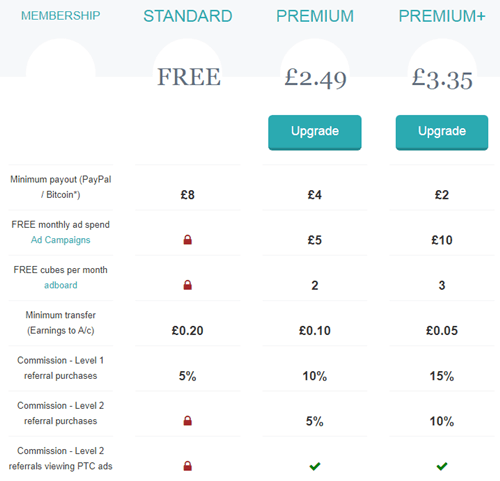The height and width of the screenshot is (481, 500).
Task: Click the £2.49 Premium price
Action: 315,79
